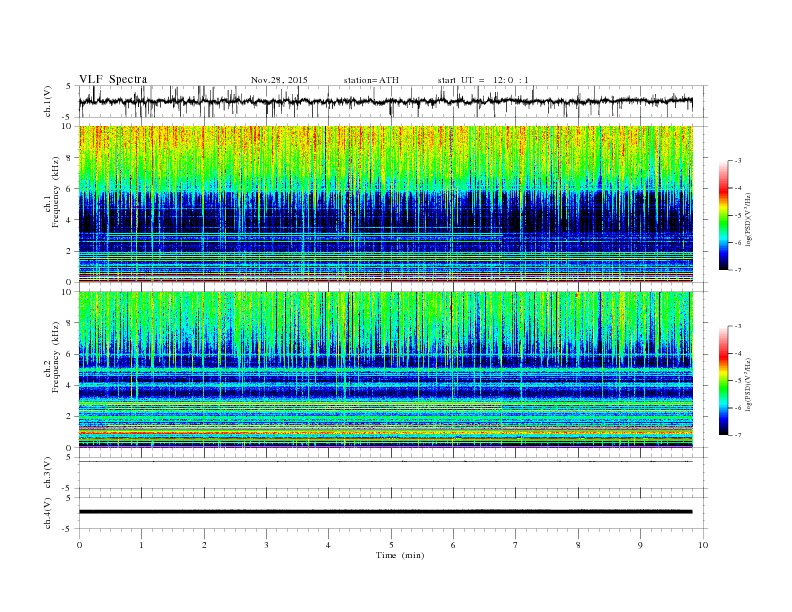
Task: Select the "start UT = 12:0 :1" text
Action: 483,80
